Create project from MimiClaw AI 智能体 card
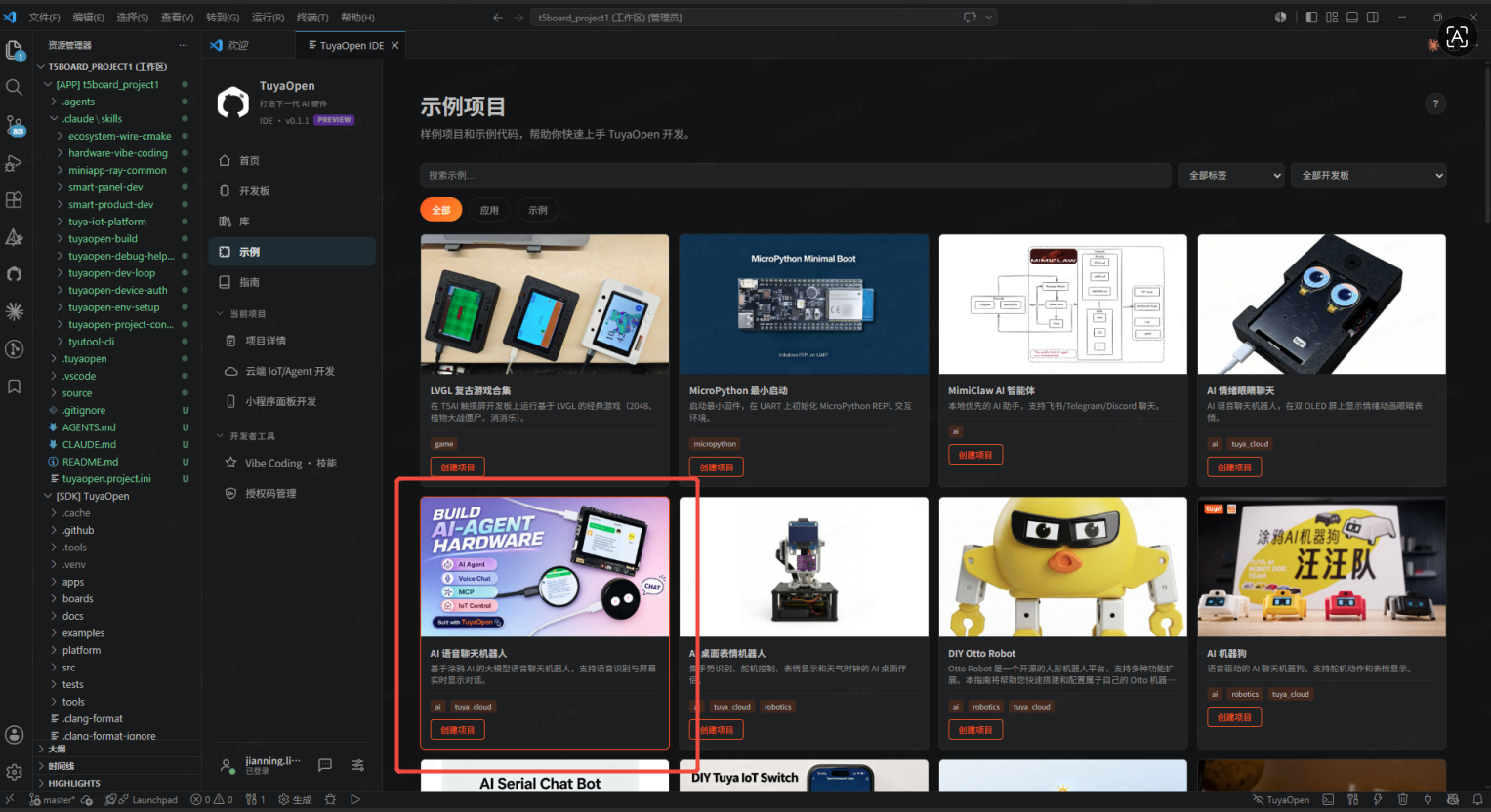The image size is (1491, 812). coord(974,455)
